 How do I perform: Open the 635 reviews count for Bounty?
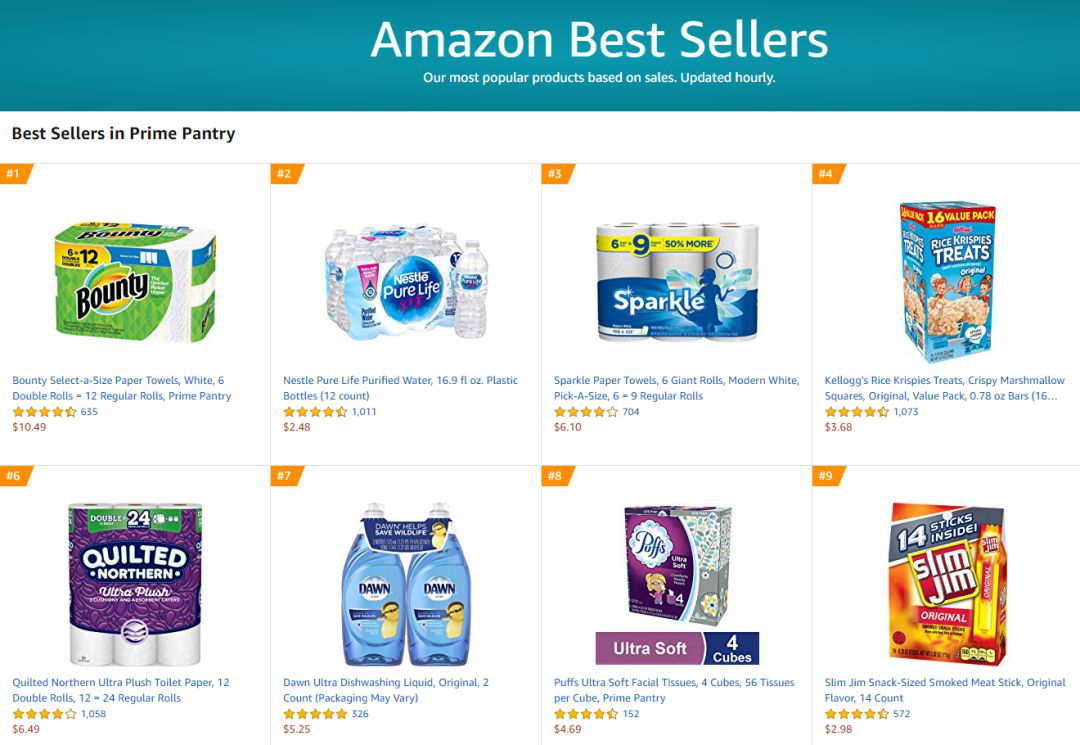click(89, 412)
